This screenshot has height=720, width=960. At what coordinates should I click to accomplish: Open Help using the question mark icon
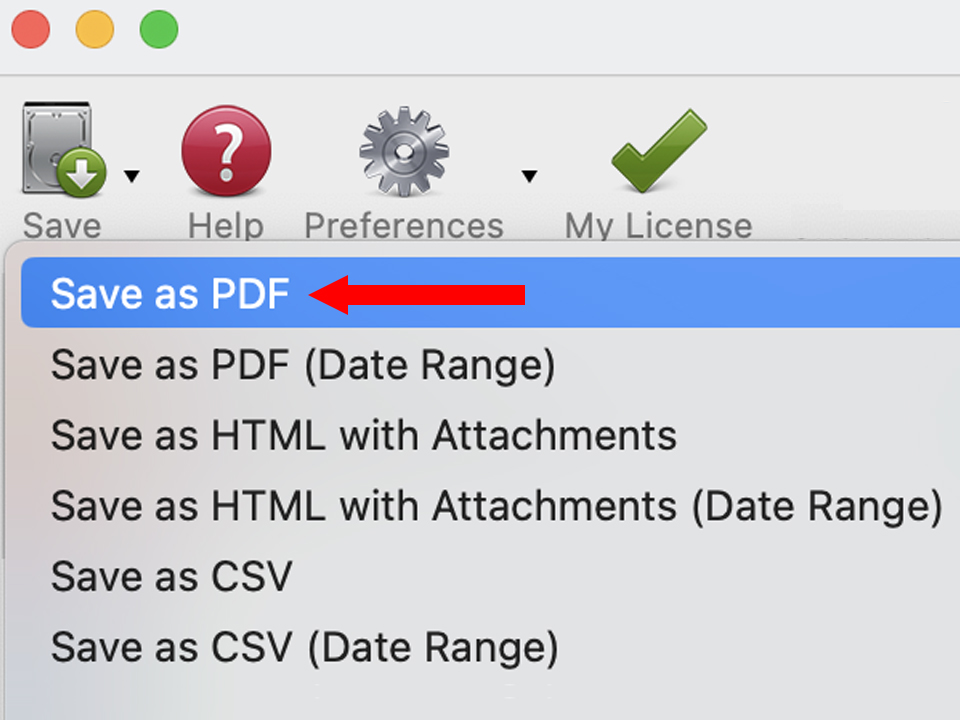[x=225, y=150]
